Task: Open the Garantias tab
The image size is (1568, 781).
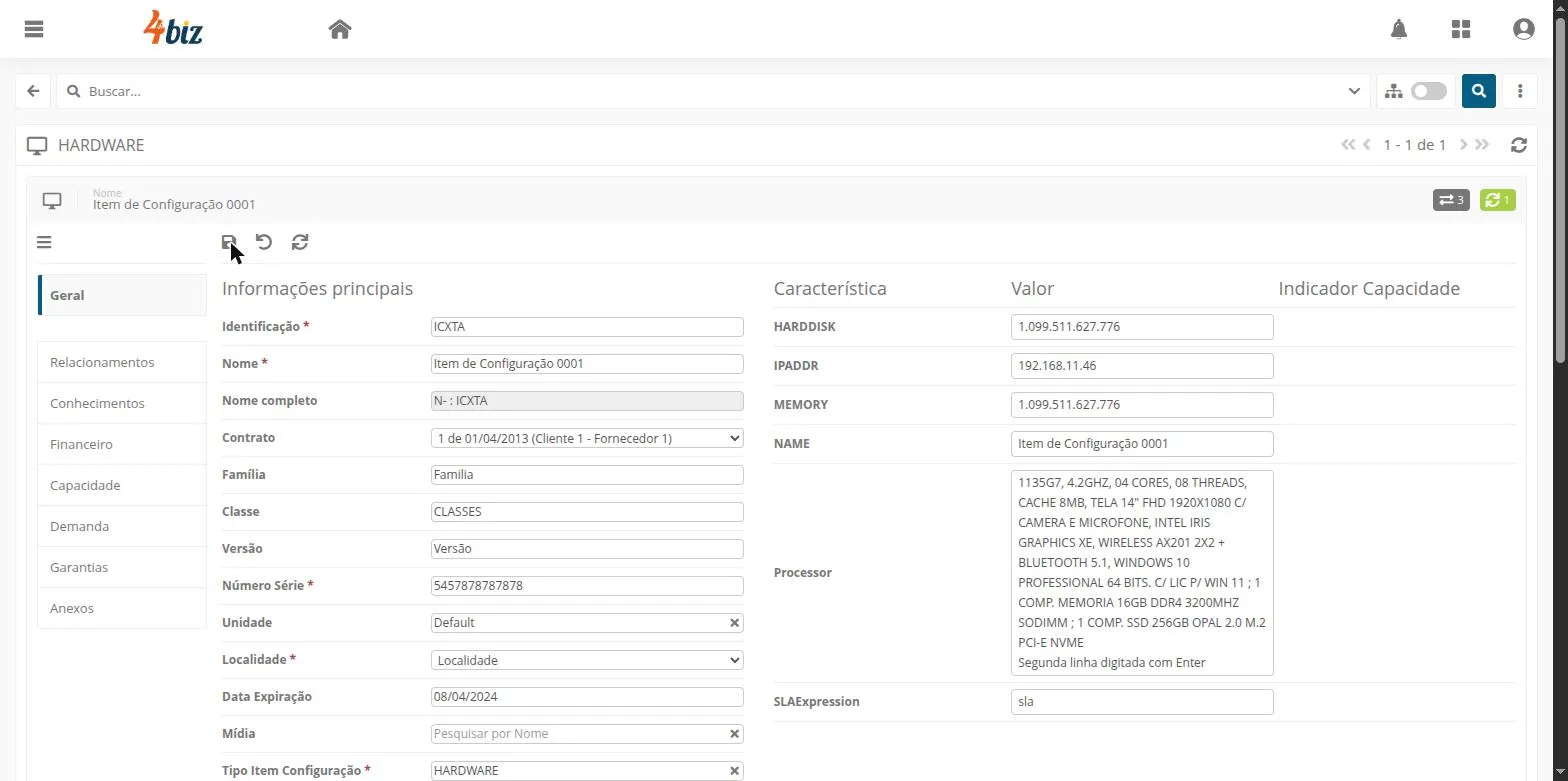Action: [122, 567]
